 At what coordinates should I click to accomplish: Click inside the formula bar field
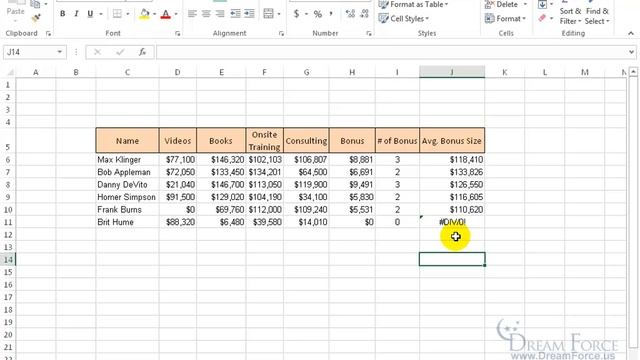(392, 52)
